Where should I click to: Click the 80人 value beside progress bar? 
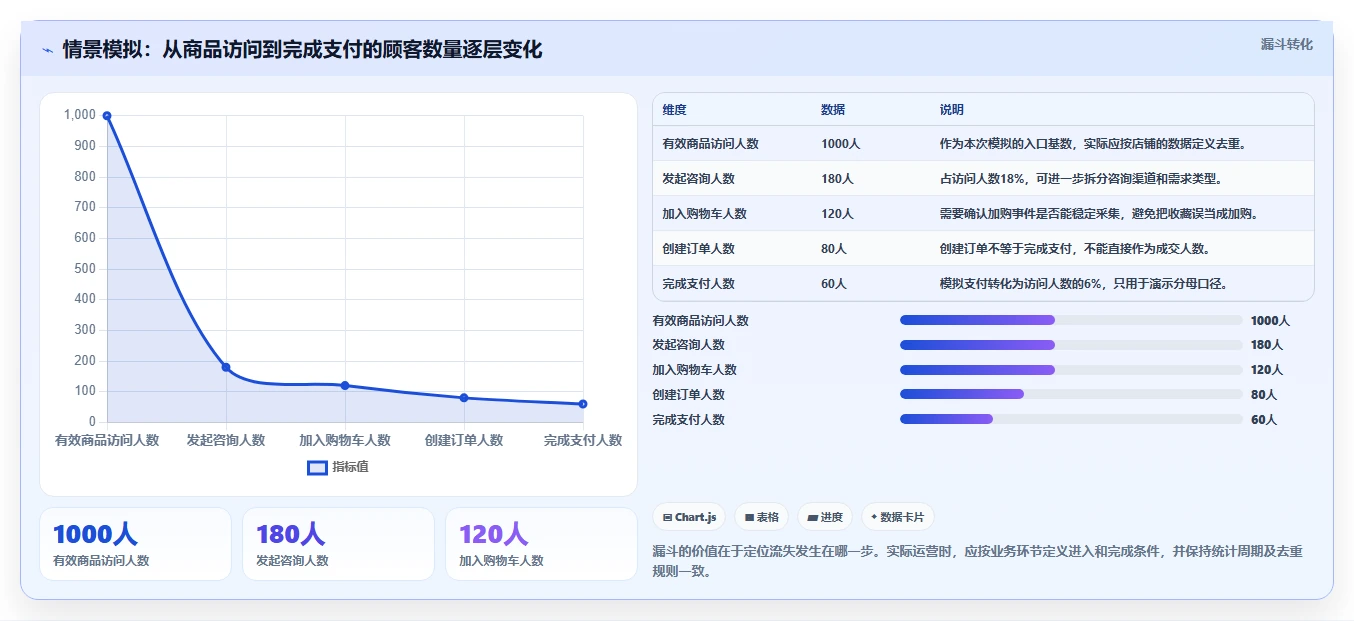1264,395
